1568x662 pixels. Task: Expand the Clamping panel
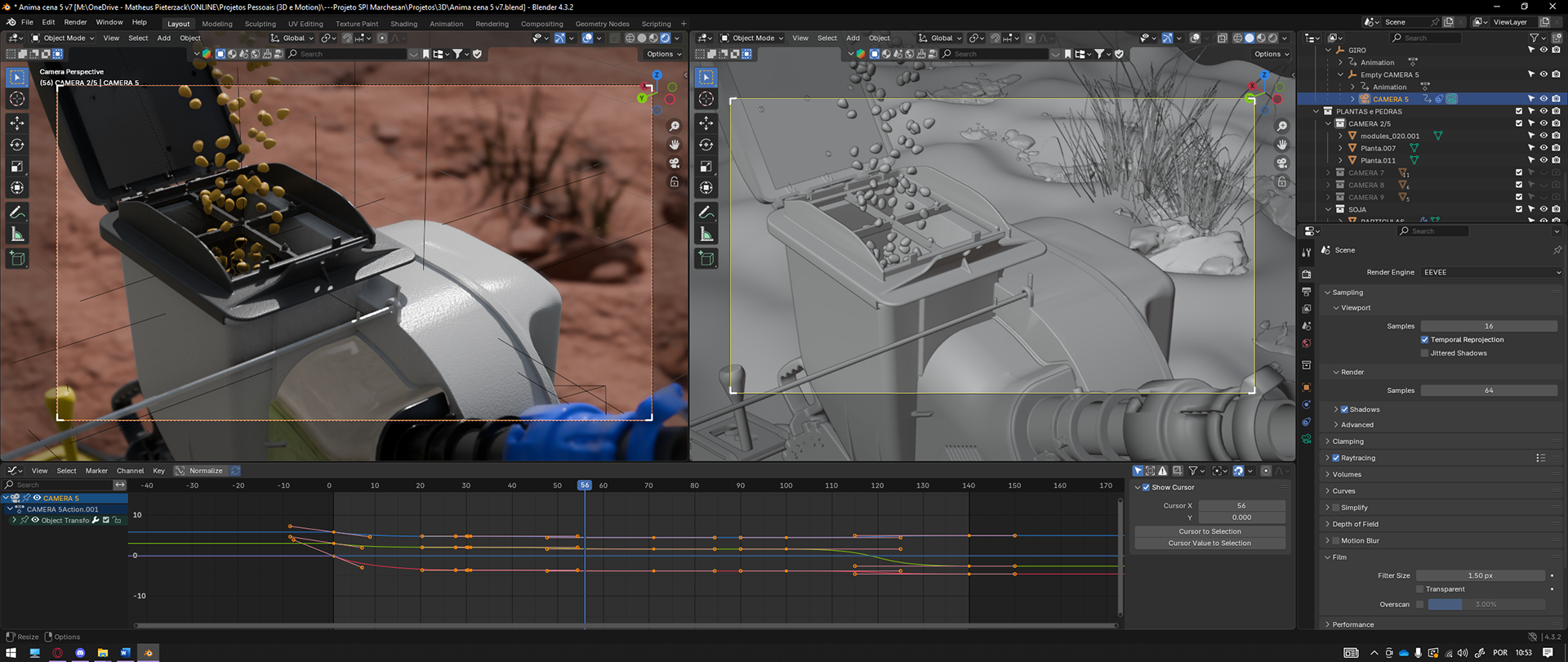pyautogui.click(x=1328, y=441)
